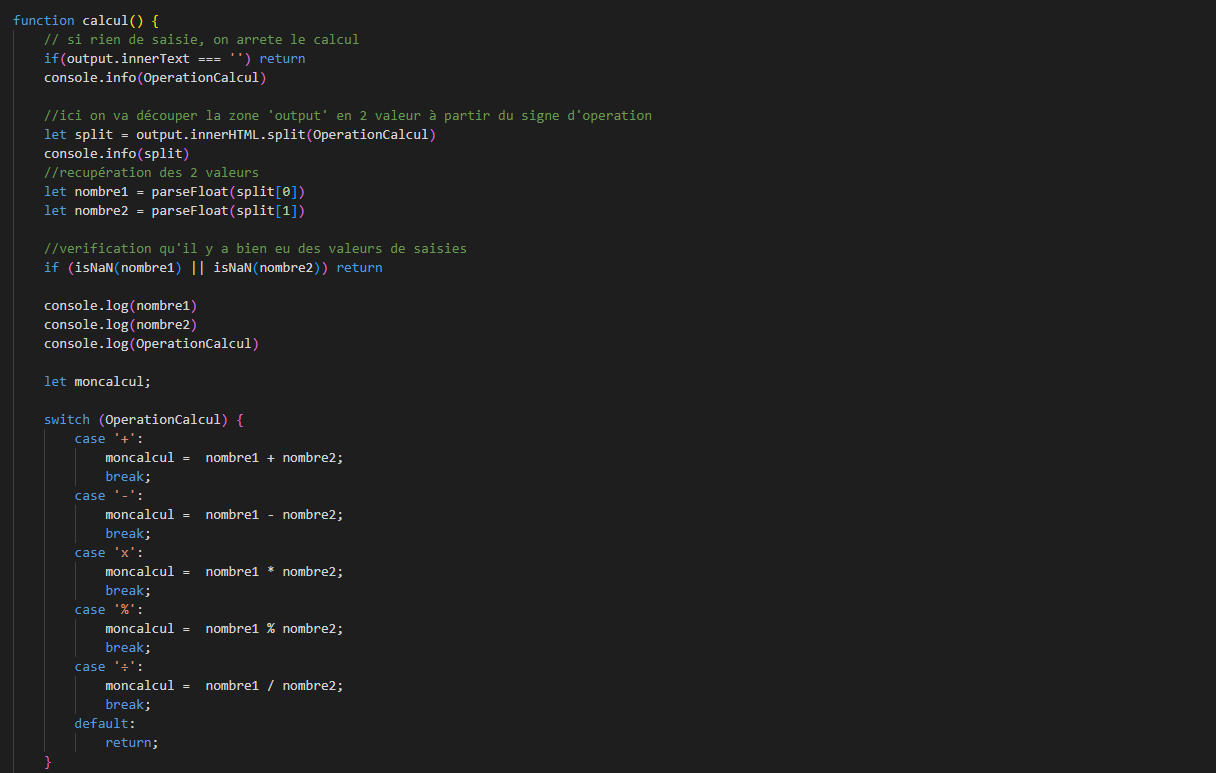Click the nombre1 % nombre2 expression

(x=272, y=628)
